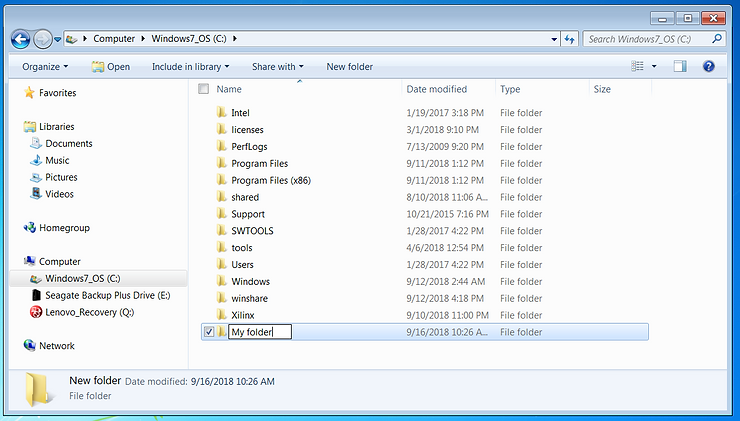Screen dimensions: 740x421
Task: Click the 7/13/2009 9:20 PM date cell
Action: 445,147
